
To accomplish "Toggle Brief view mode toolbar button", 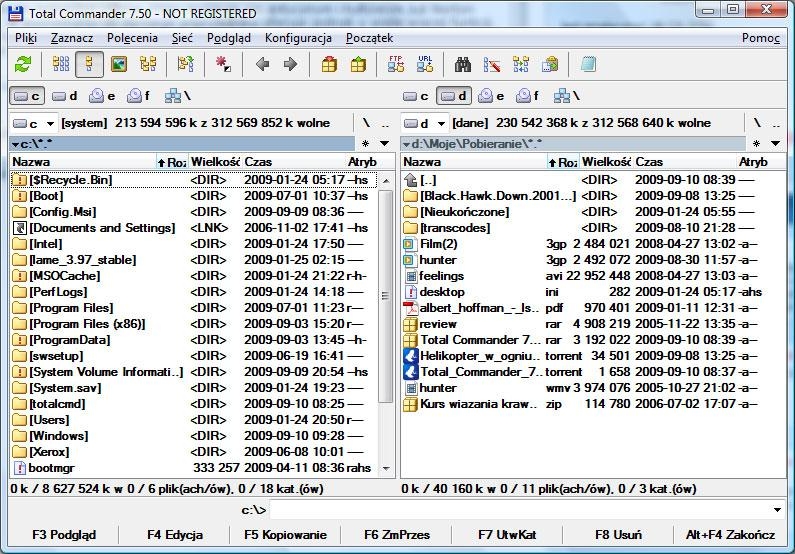I will click(61, 64).
